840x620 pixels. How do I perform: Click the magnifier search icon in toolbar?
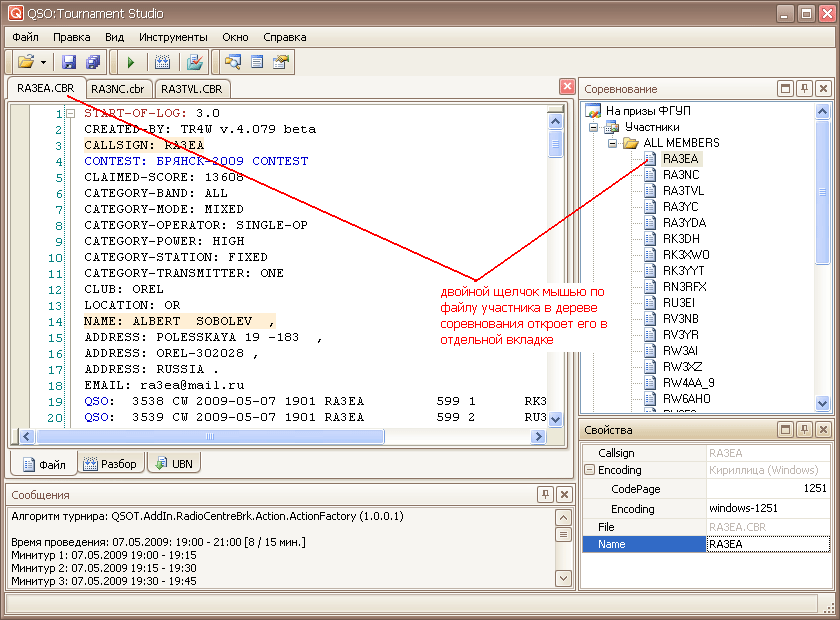(x=233, y=62)
